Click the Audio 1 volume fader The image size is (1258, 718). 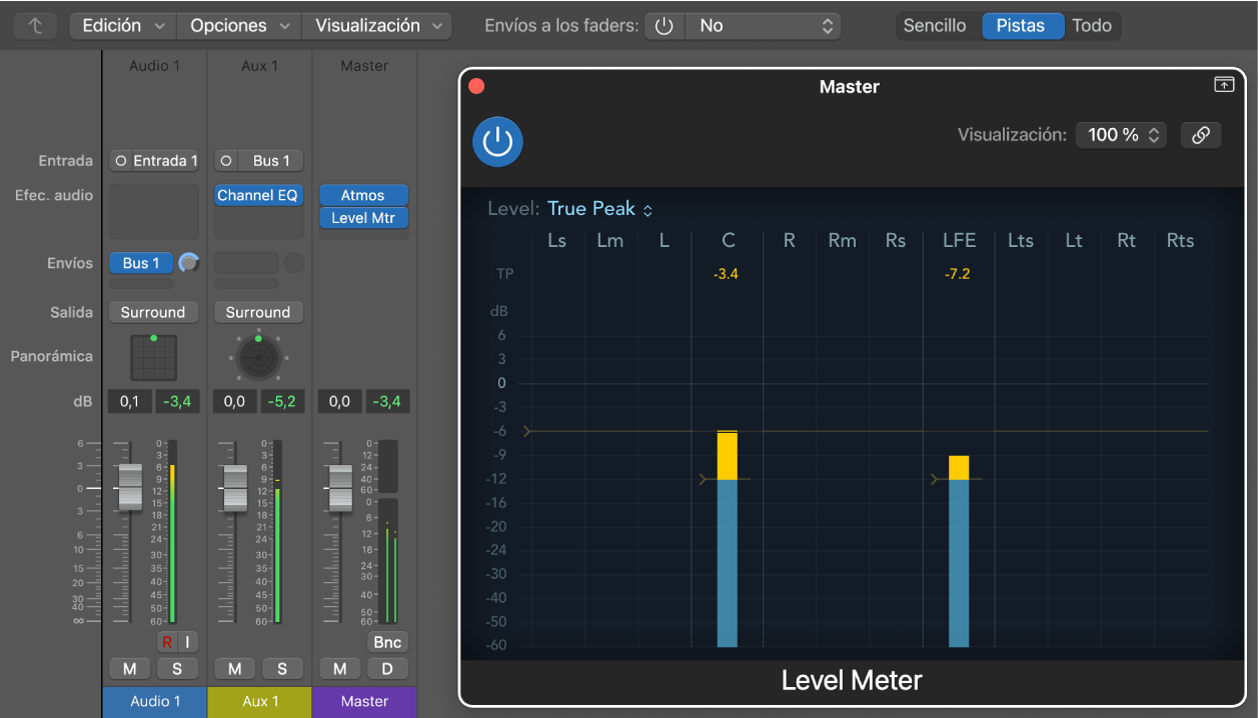[130, 488]
